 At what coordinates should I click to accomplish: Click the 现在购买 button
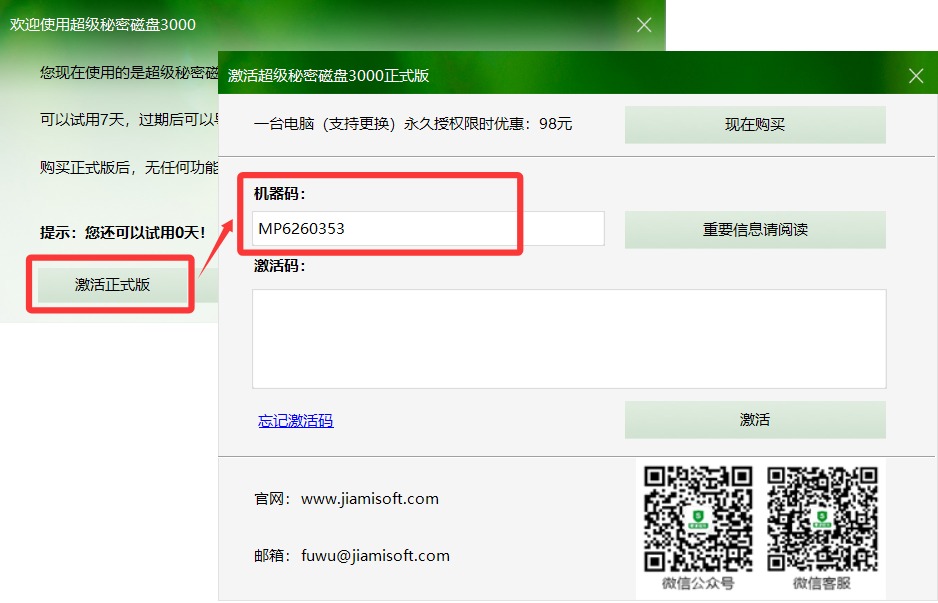pyautogui.click(x=755, y=124)
